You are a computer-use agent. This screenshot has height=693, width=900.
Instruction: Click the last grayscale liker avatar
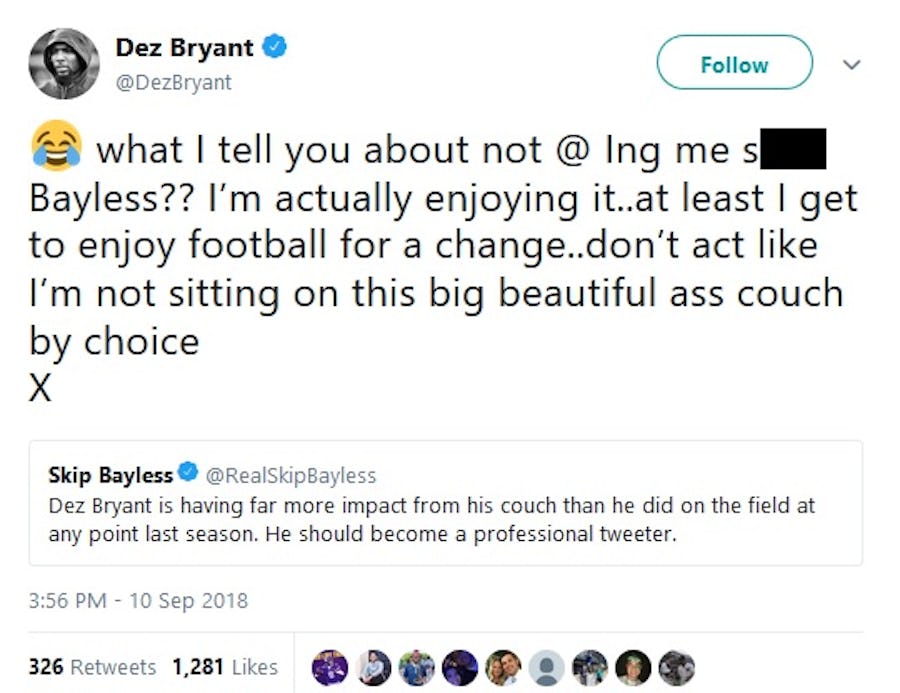point(676,667)
